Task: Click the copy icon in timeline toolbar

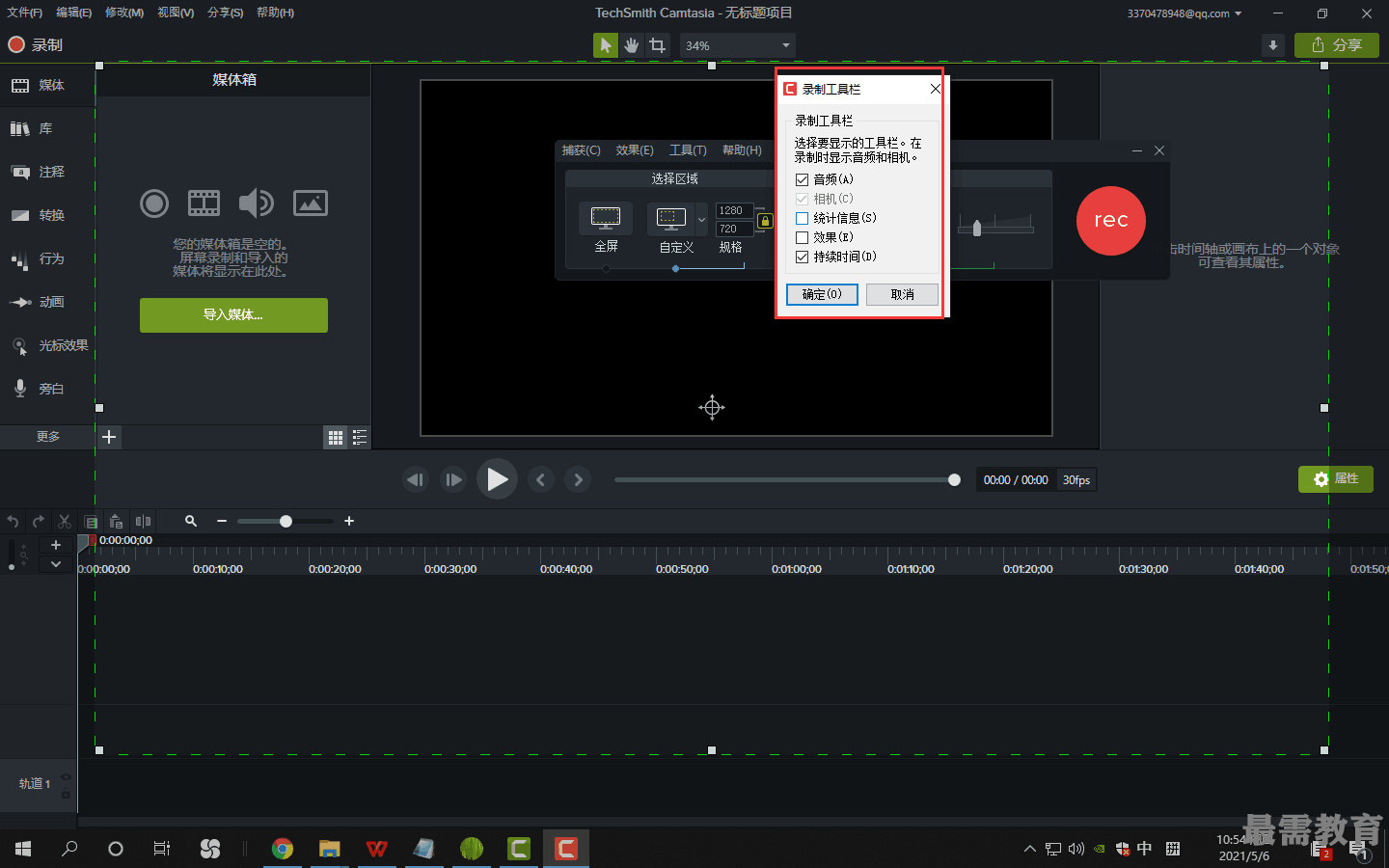Action: [91, 521]
